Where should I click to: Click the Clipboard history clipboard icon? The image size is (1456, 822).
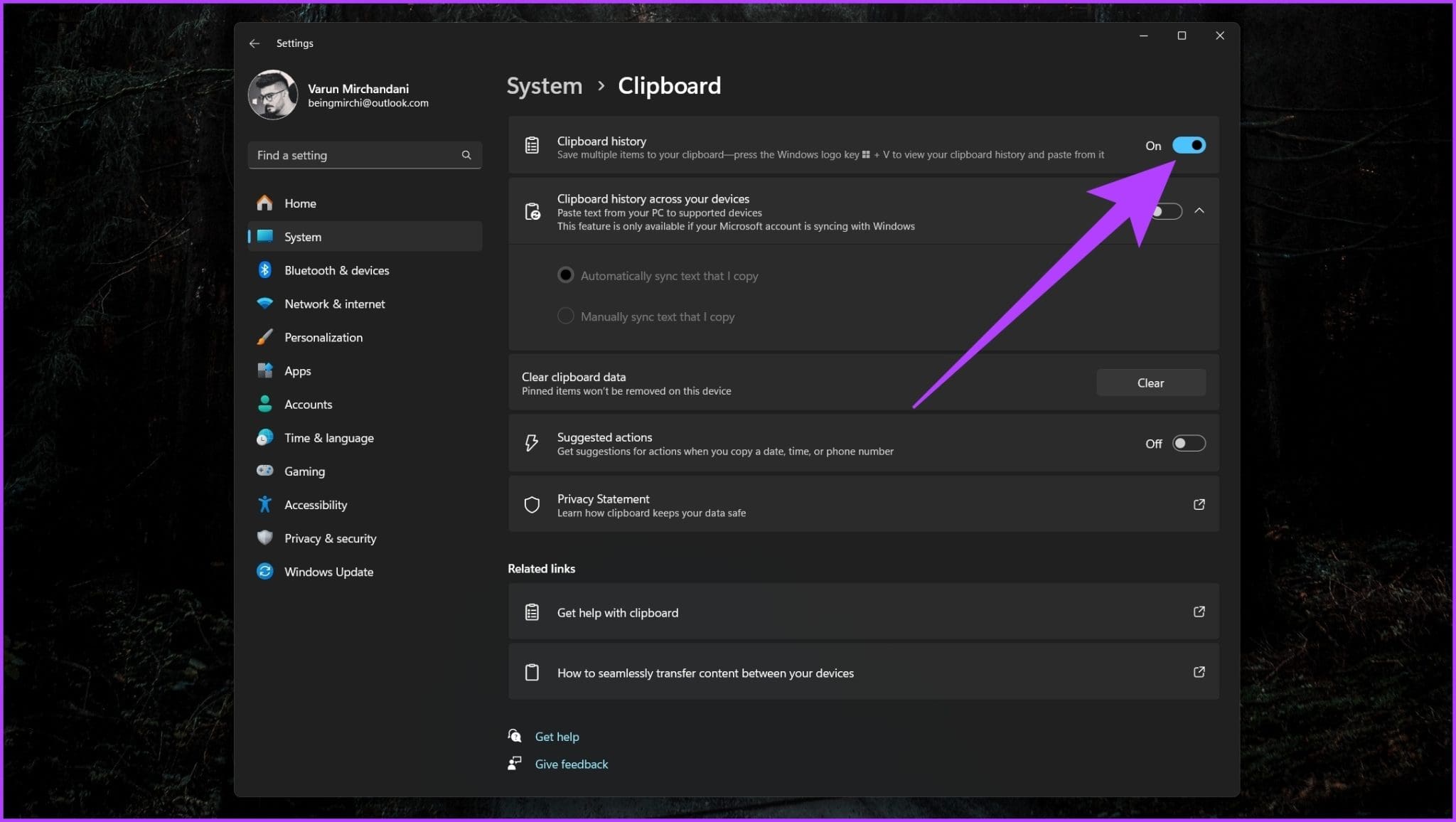coord(531,145)
